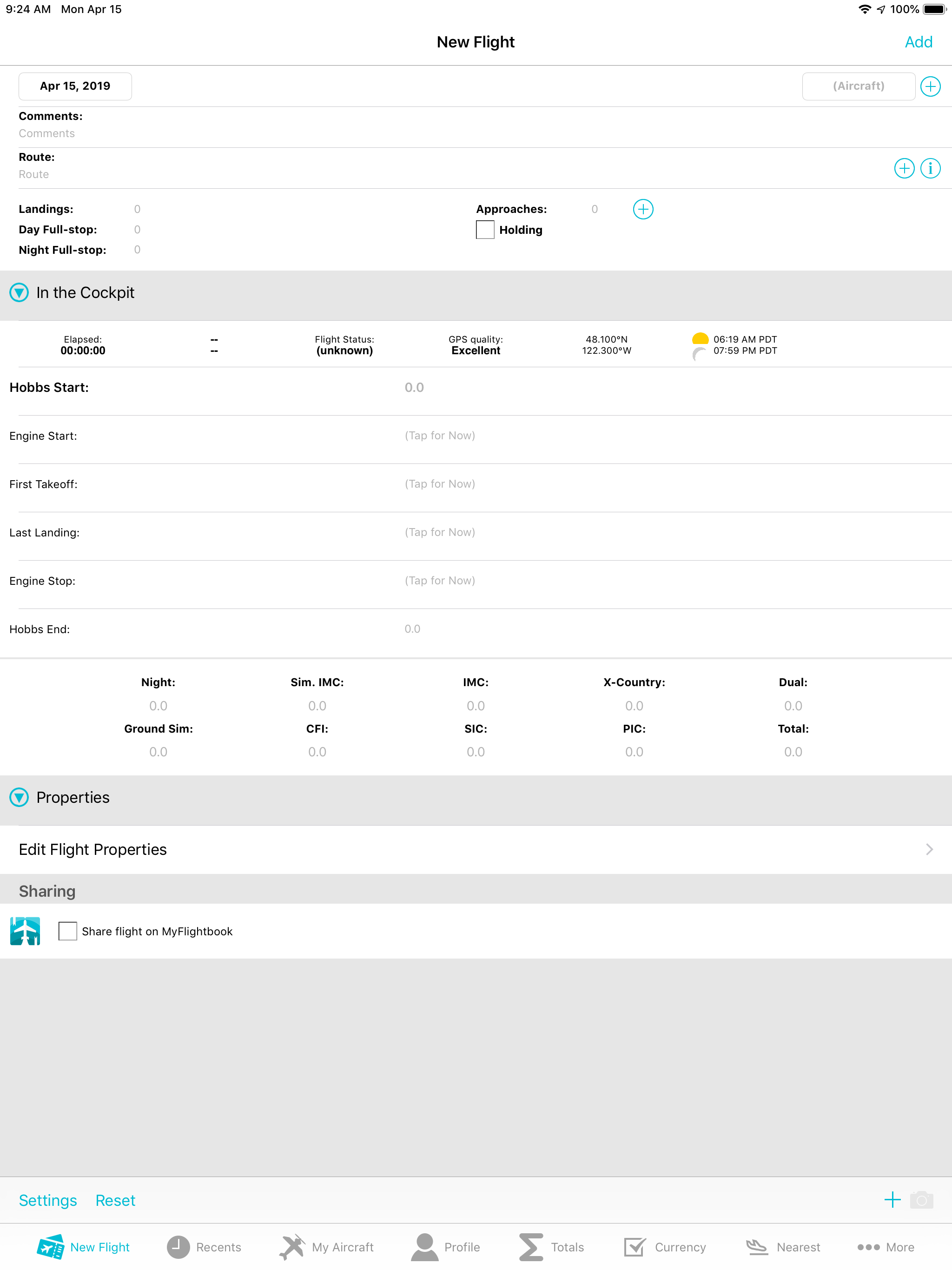Screen dimensions: 952x1270
Task: Open the Aircraft selector
Action: 859,86
